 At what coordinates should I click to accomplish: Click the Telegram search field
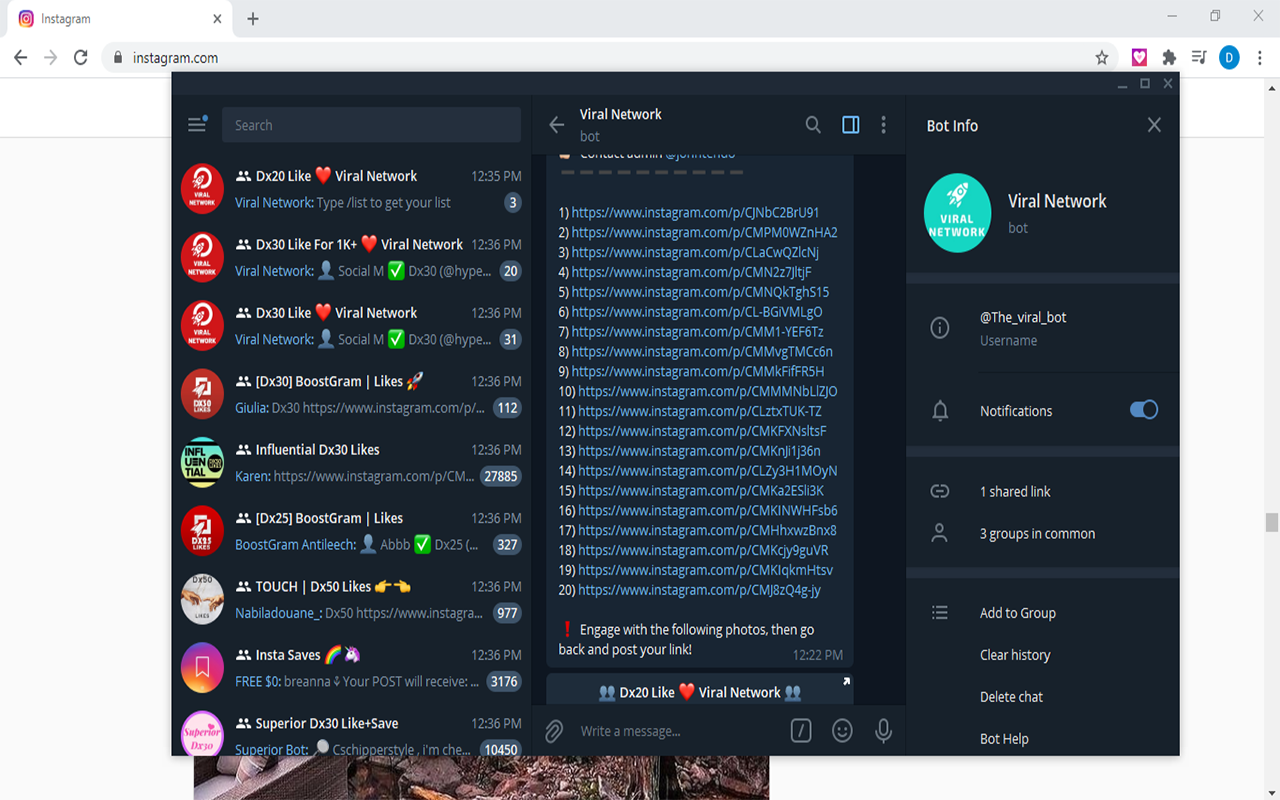[x=371, y=125]
